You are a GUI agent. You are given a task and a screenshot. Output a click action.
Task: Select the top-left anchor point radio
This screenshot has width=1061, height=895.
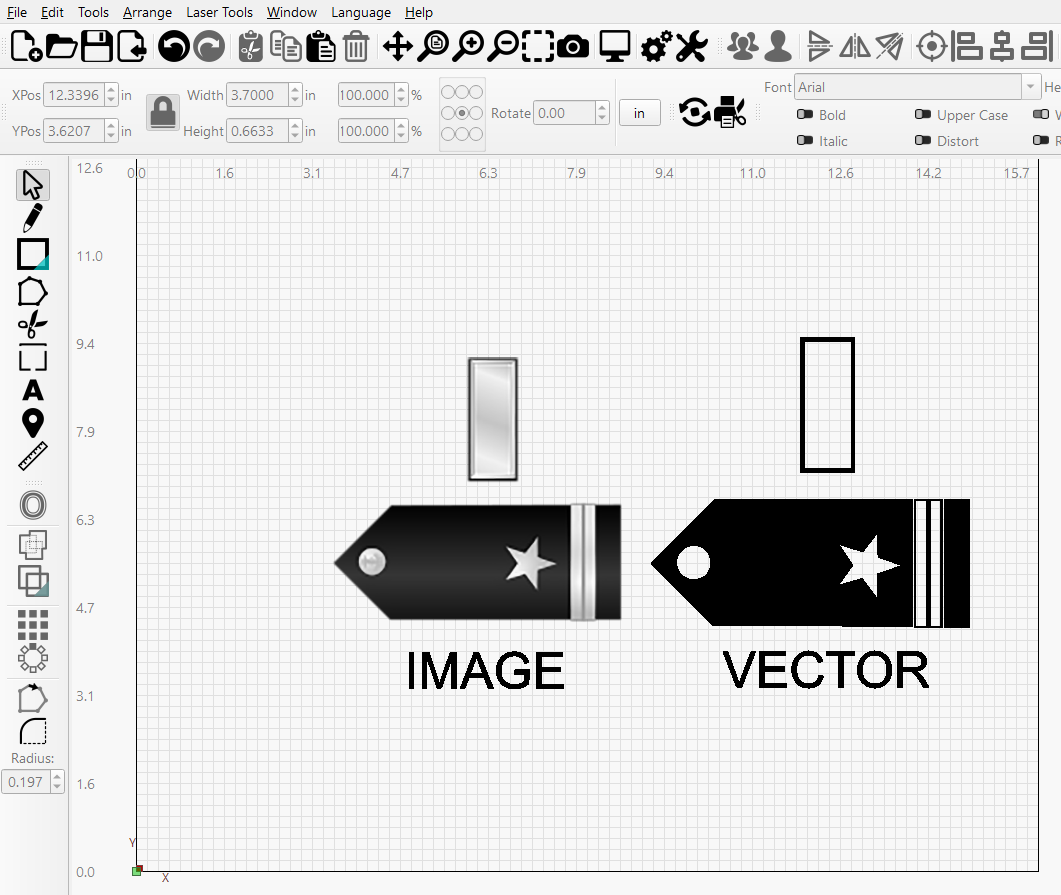[448, 92]
